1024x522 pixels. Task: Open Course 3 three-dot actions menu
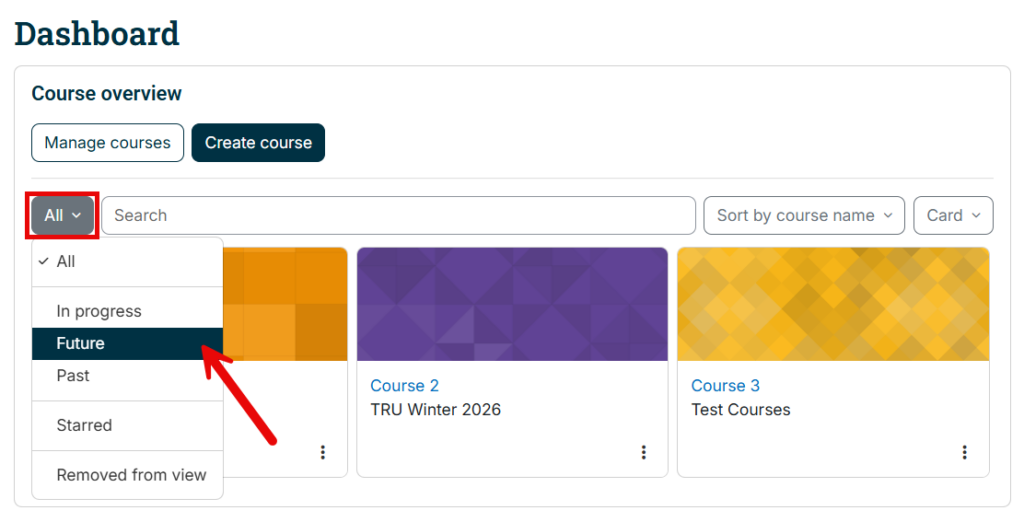click(964, 452)
